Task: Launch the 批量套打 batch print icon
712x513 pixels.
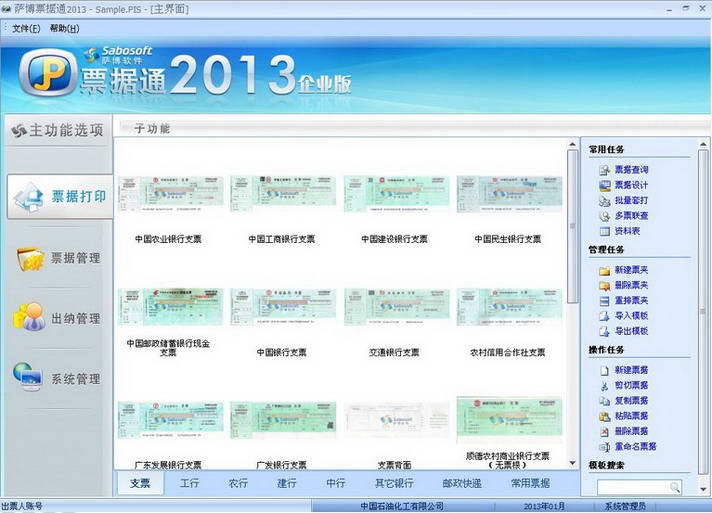Action: [604, 201]
